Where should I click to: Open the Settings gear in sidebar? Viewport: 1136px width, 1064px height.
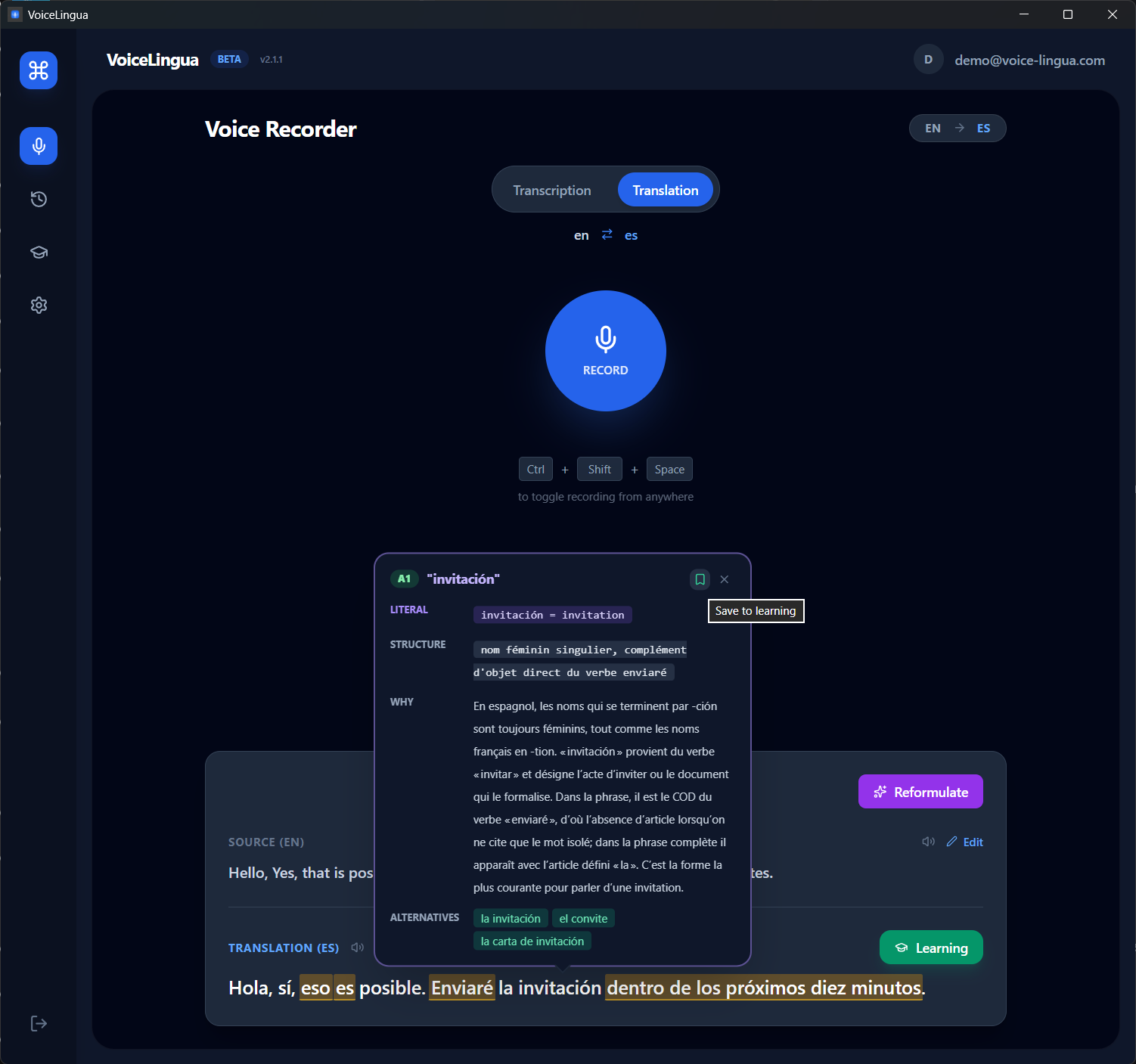point(39,305)
